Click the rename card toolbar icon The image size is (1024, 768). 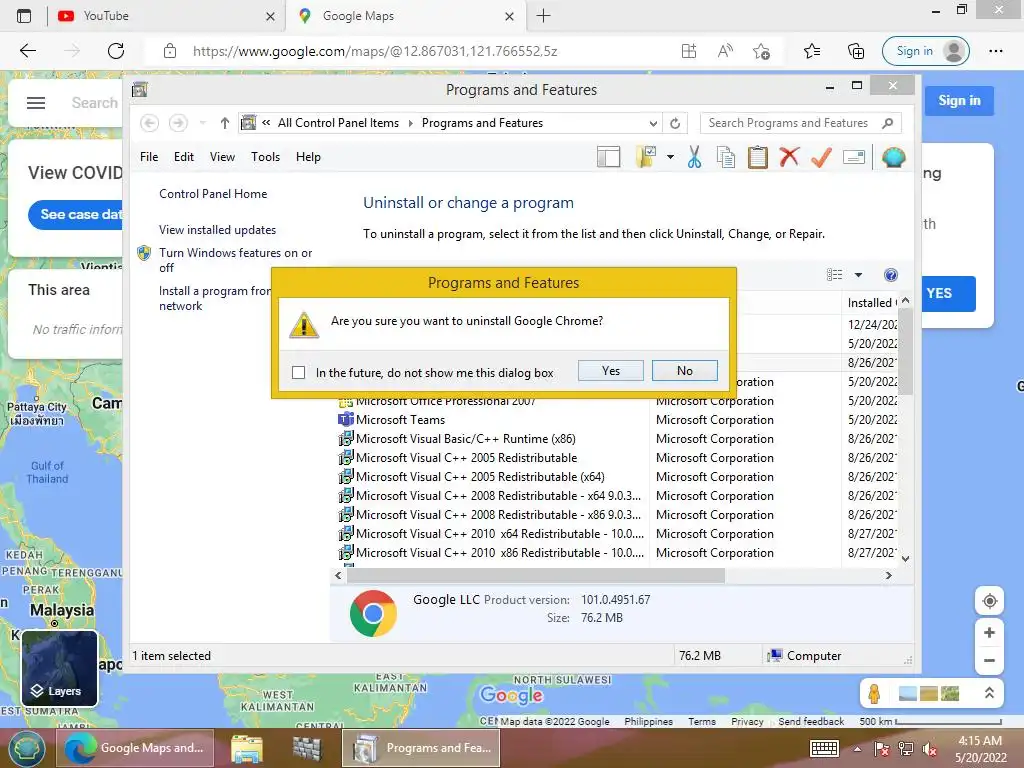point(854,157)
